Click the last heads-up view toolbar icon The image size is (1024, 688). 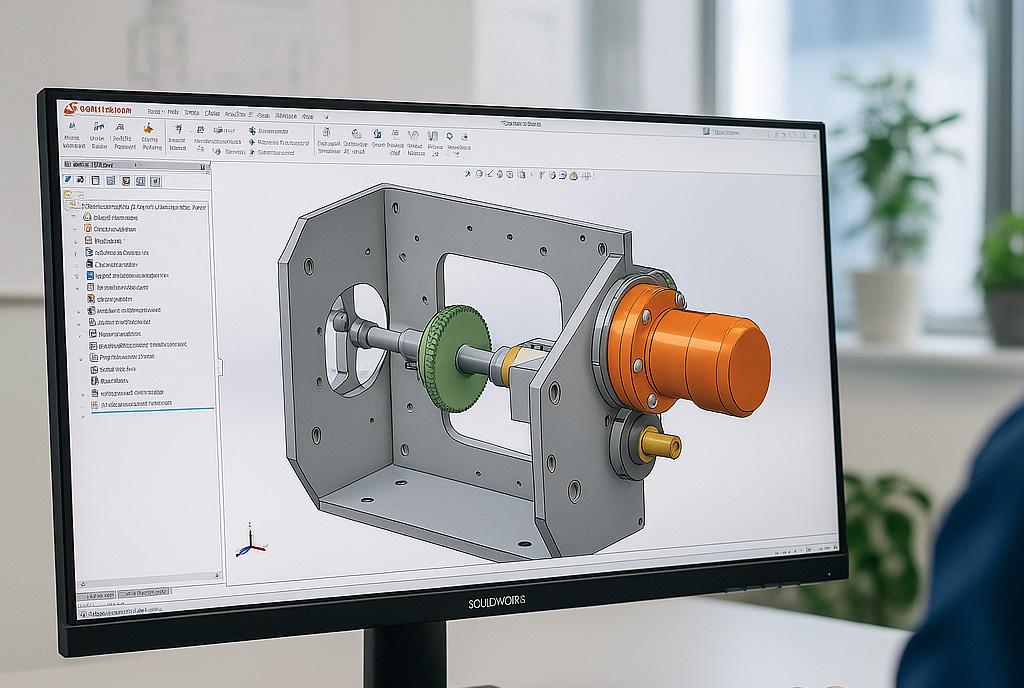coord(587,175)
